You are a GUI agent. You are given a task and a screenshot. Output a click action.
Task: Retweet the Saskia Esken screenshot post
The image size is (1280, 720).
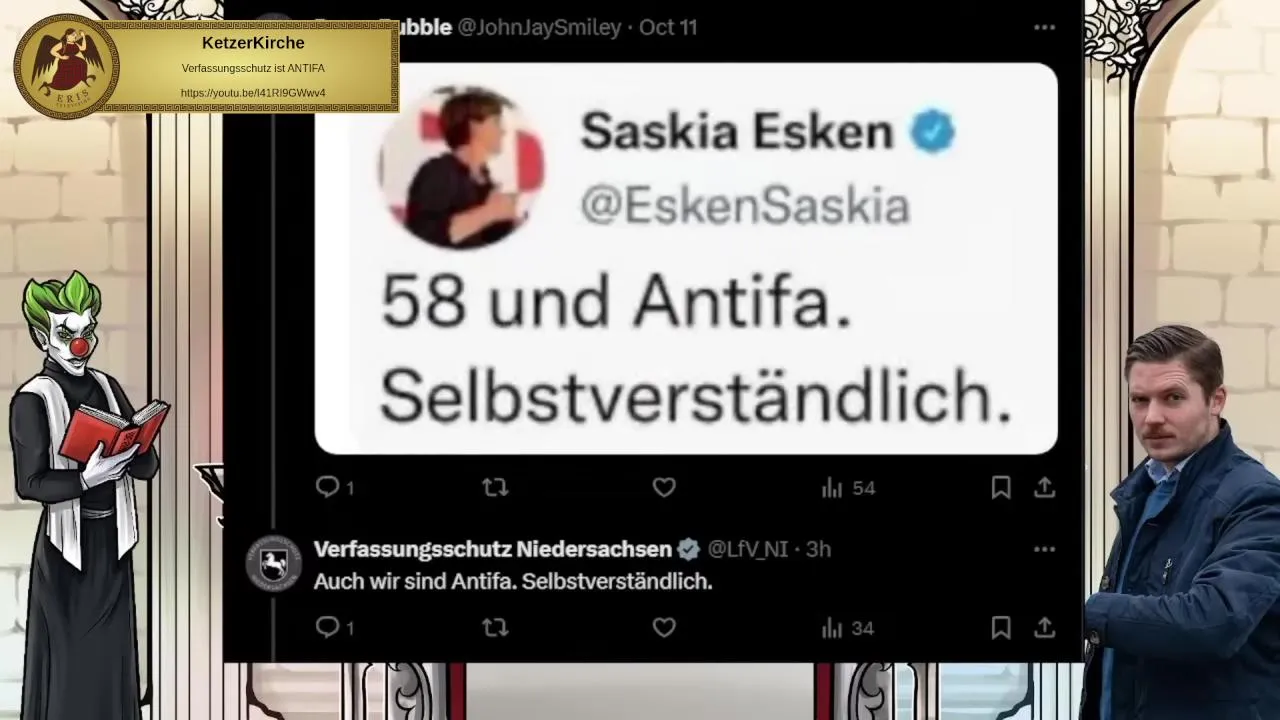coord(495,487)
